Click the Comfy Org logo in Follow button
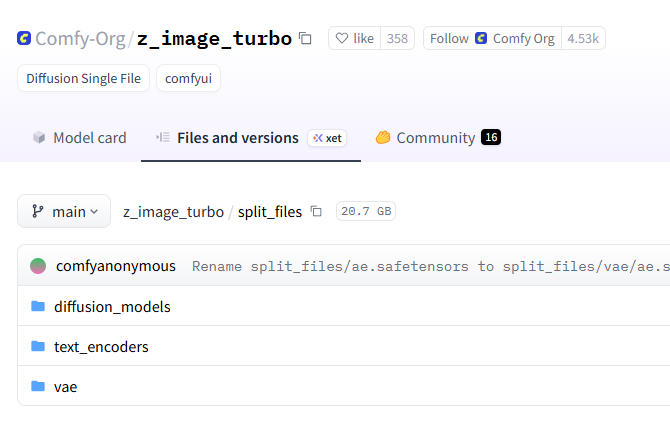Screen dimensions: 670x422 [481, 38]
